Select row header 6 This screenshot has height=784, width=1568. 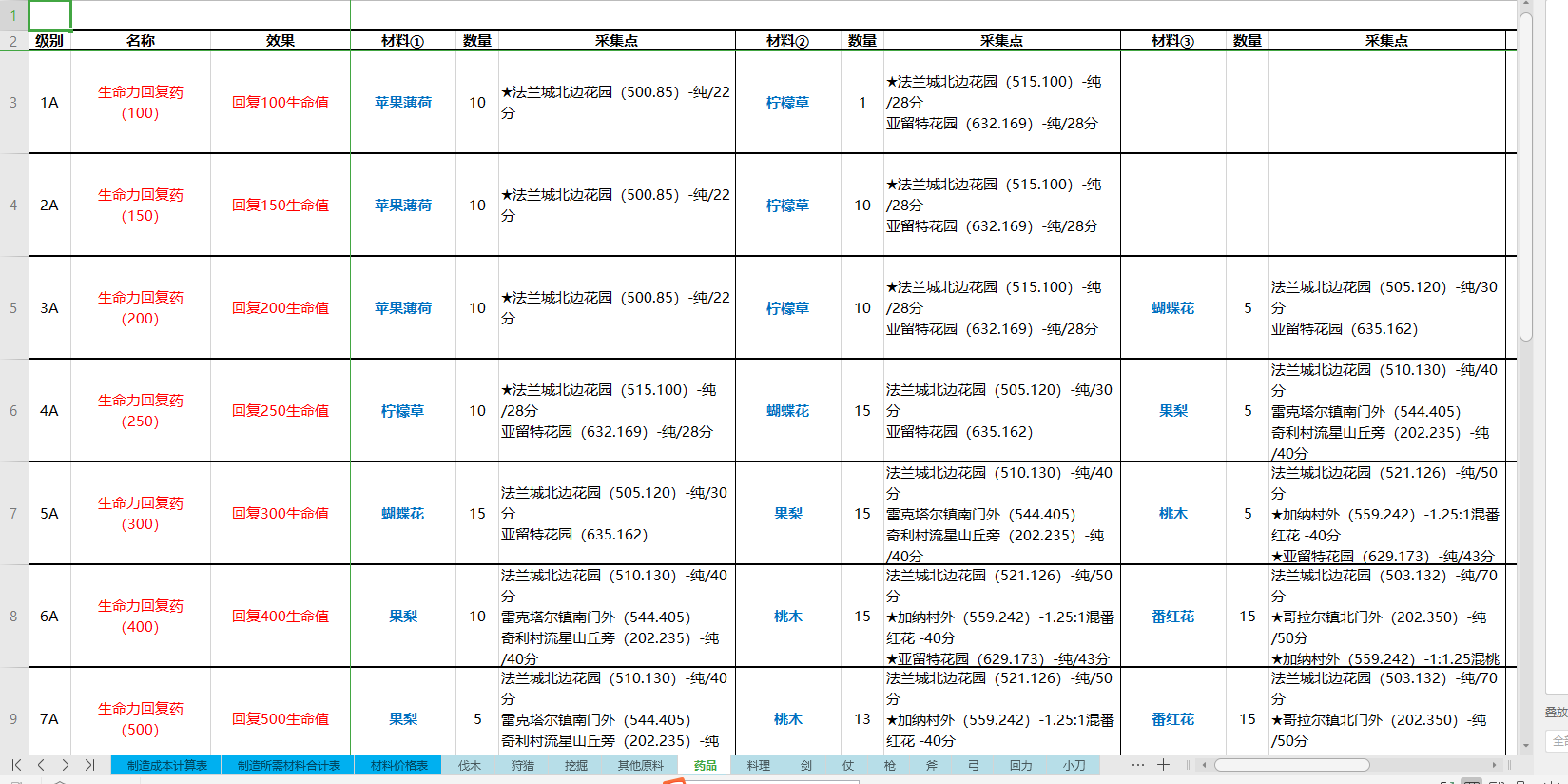tap(13, 410)
